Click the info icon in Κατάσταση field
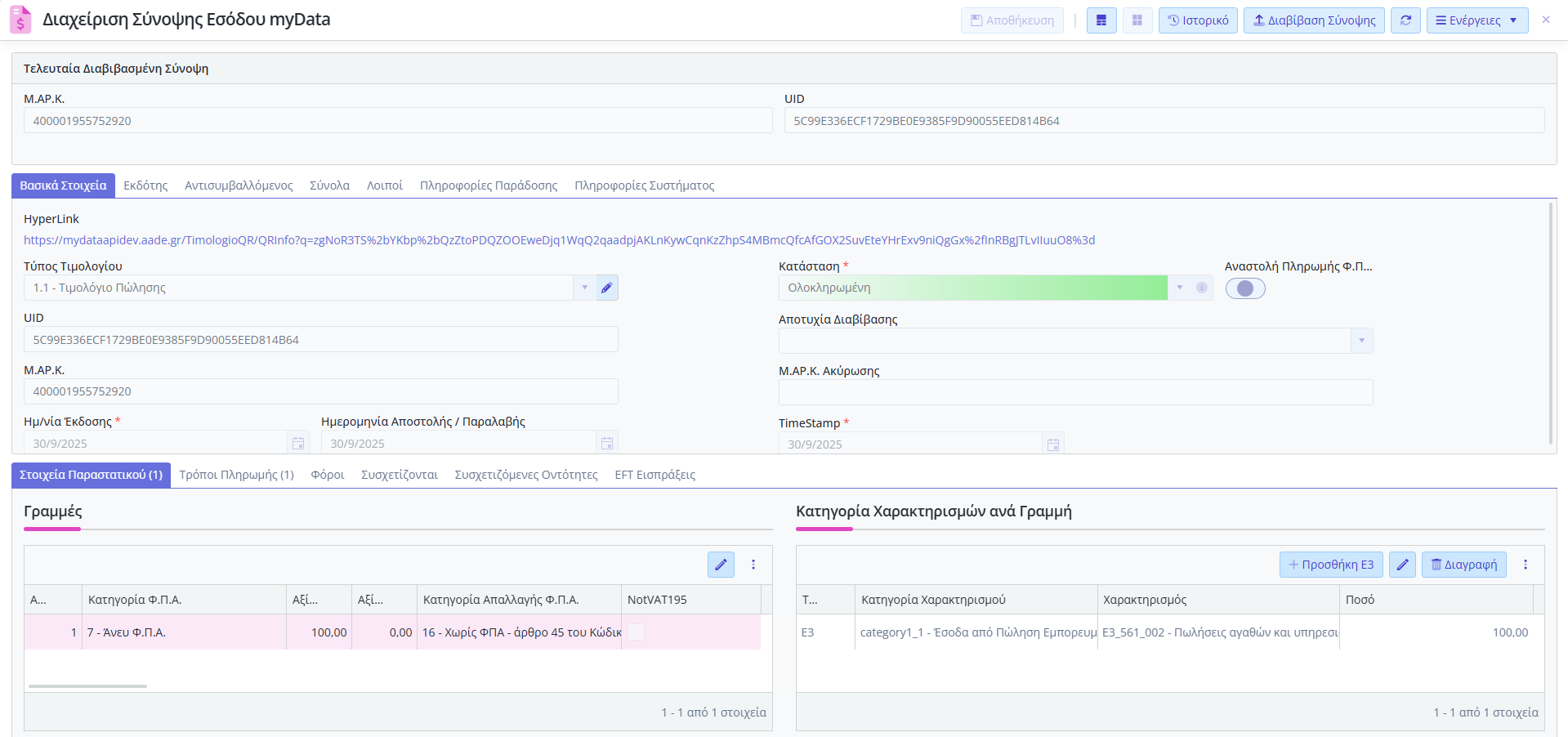This screenshot has height=737, width=1568. 1201,288
